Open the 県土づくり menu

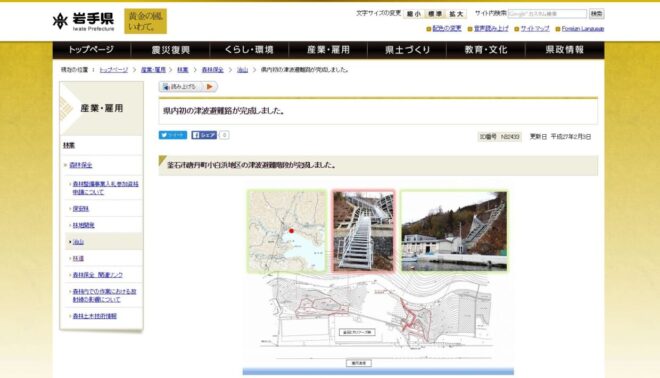pyautogui.click(x=407, y=50)
